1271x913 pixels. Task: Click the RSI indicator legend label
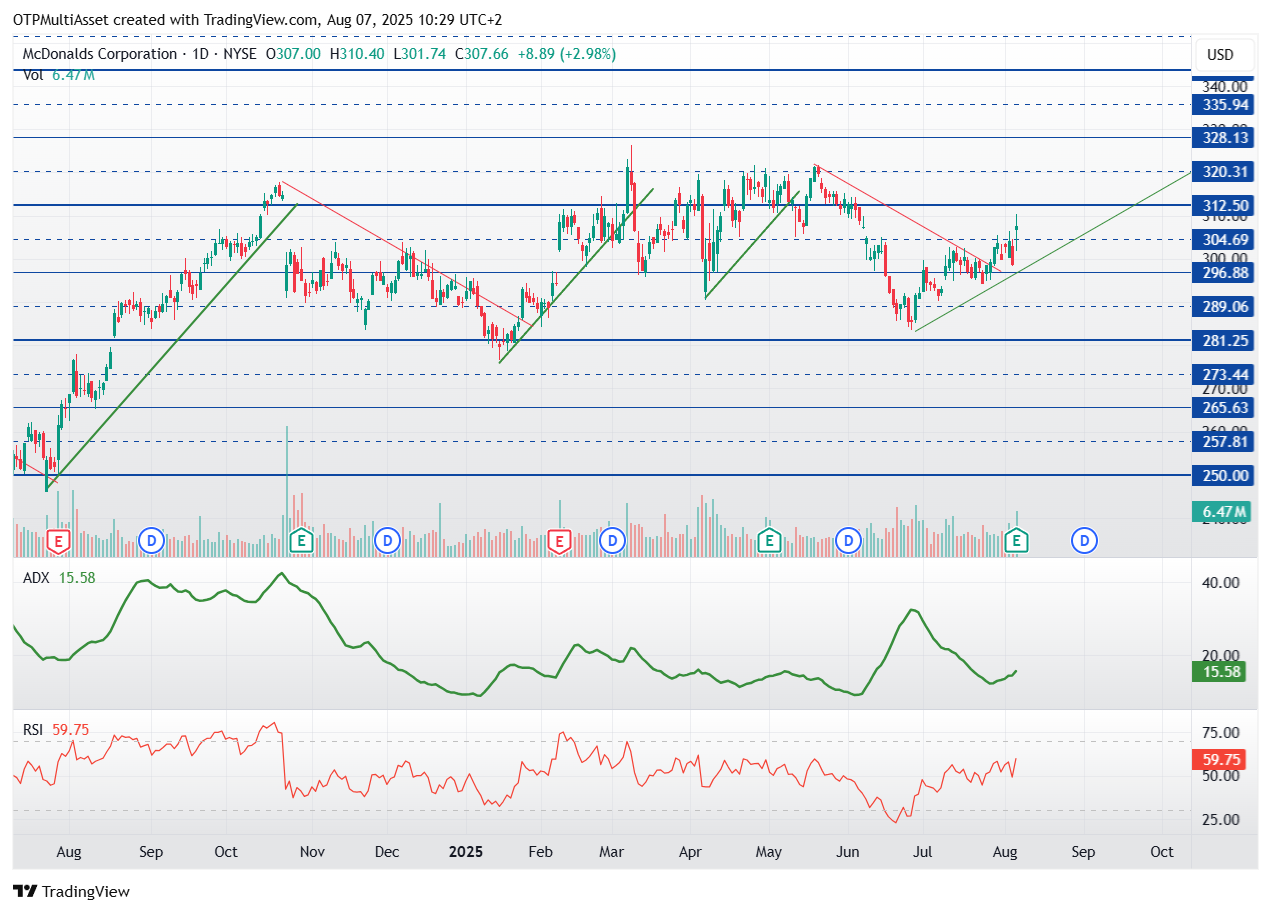click(x=34, y=730)
